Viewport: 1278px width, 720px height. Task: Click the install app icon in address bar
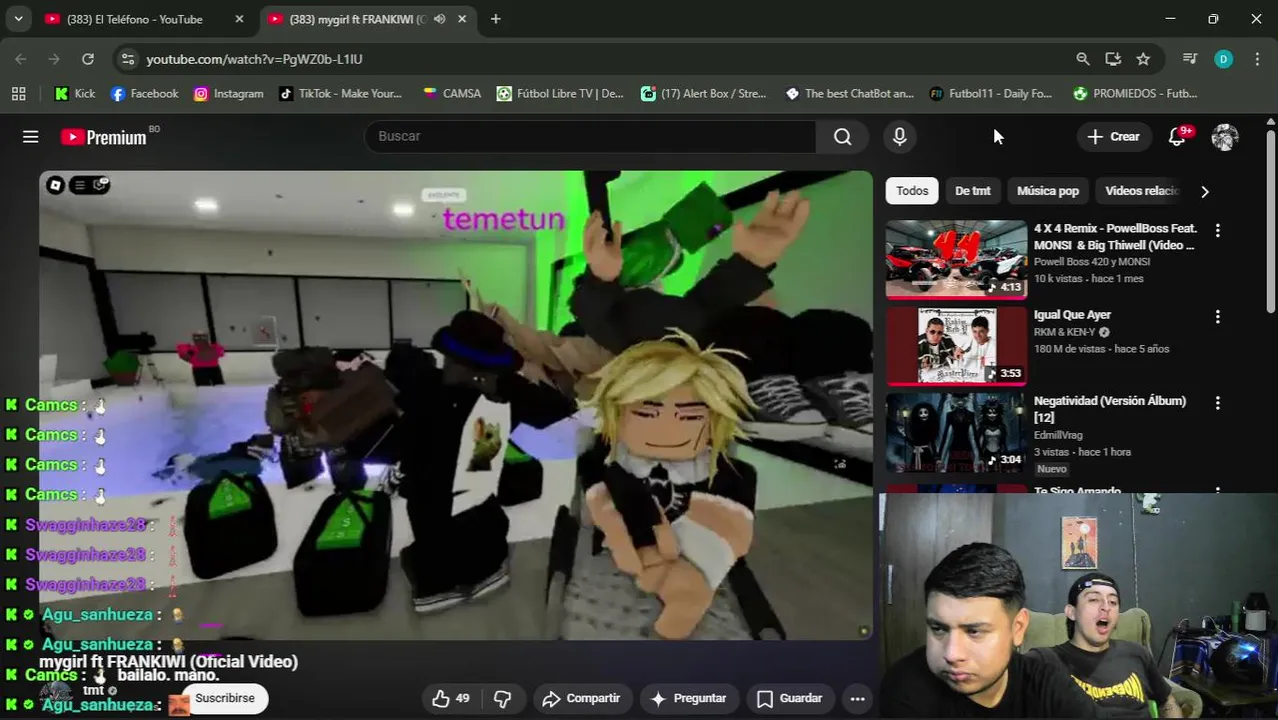pyautogui.click(x=1113, y=59)
